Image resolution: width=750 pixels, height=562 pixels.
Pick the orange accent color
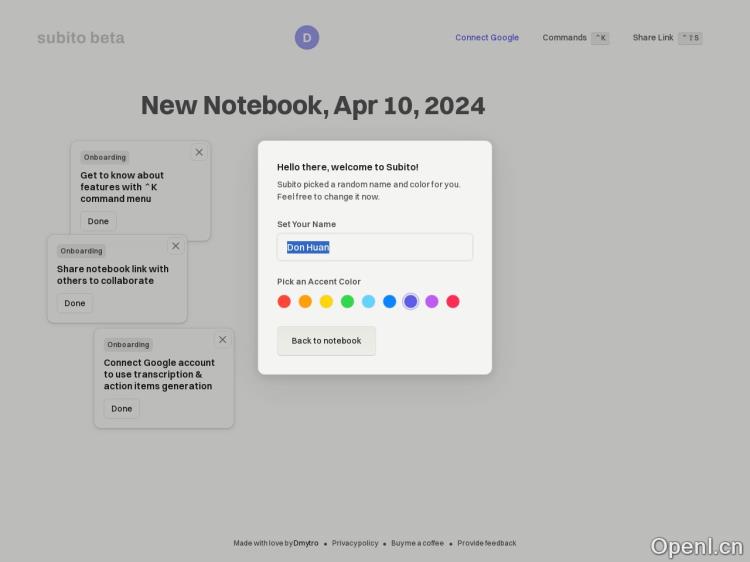pyautogui.click(x=305, y=301)
